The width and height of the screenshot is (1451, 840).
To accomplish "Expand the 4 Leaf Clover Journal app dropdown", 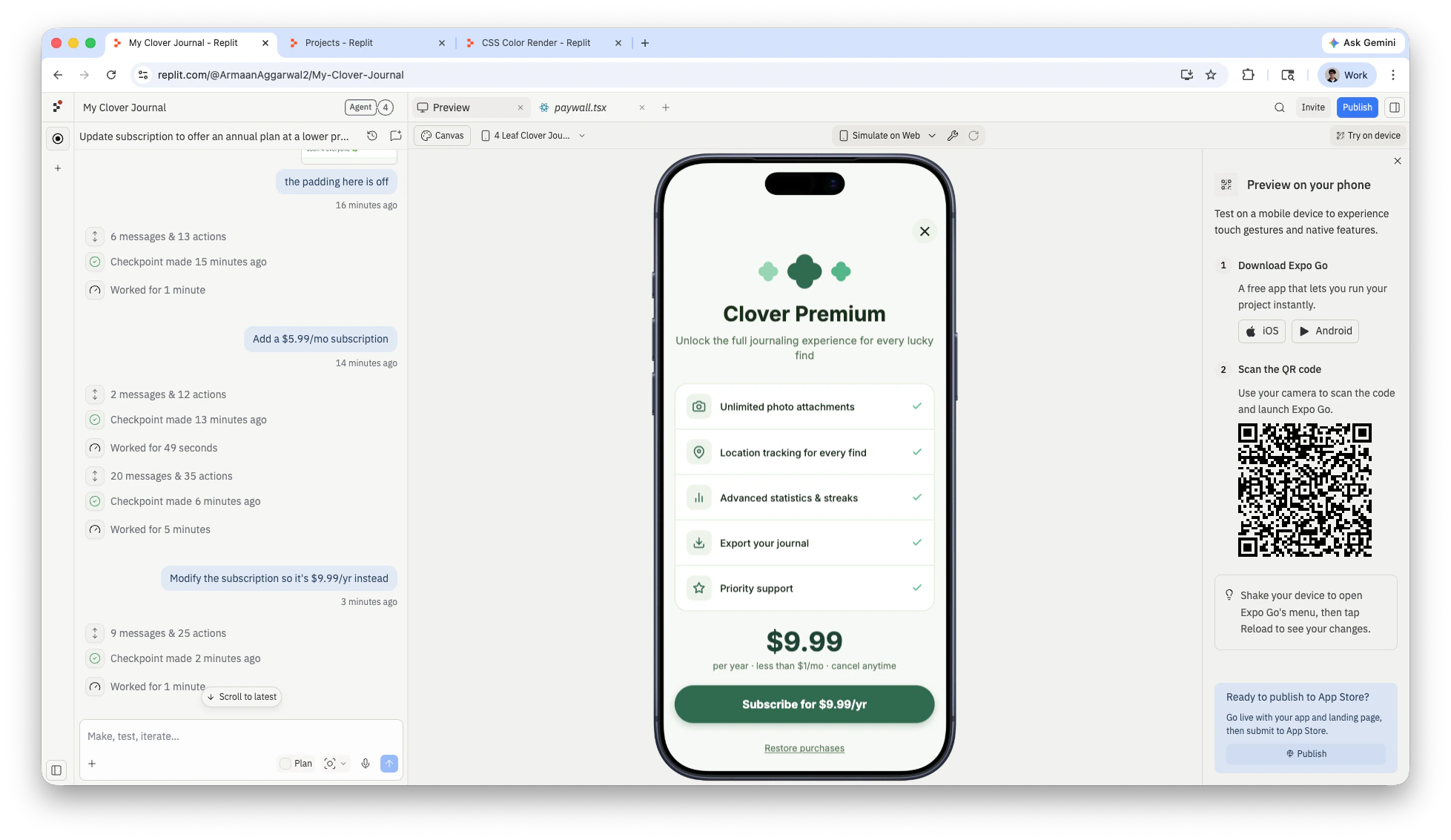I will 532,135.
